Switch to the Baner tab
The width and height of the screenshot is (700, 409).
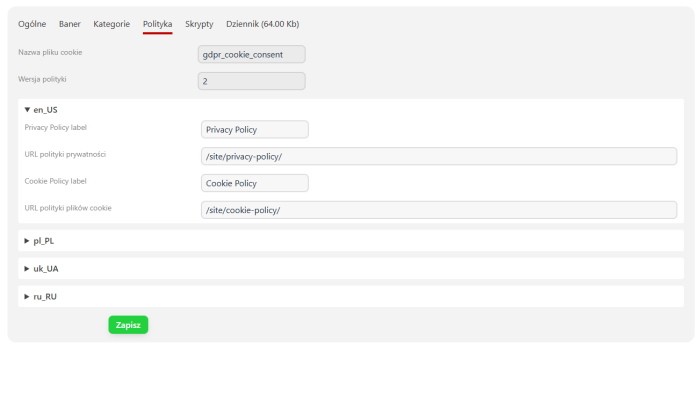pos(70,23)
